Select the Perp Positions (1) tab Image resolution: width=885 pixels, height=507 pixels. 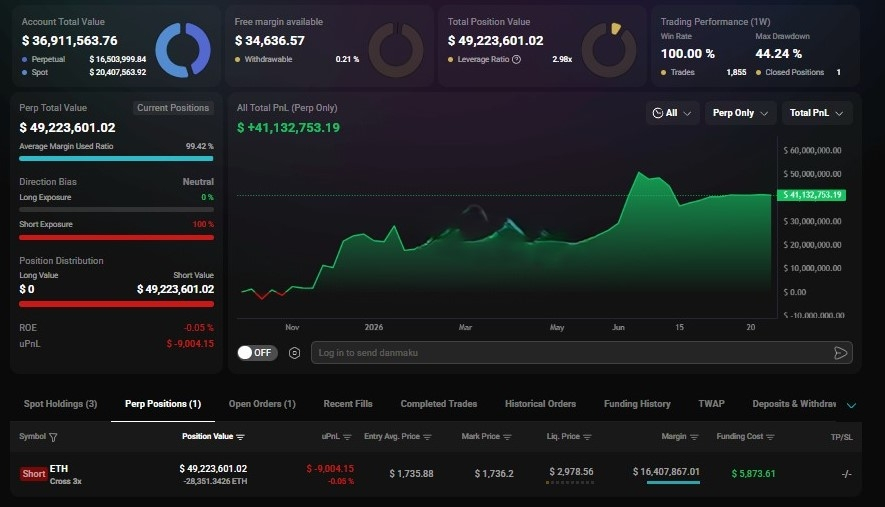163,404
